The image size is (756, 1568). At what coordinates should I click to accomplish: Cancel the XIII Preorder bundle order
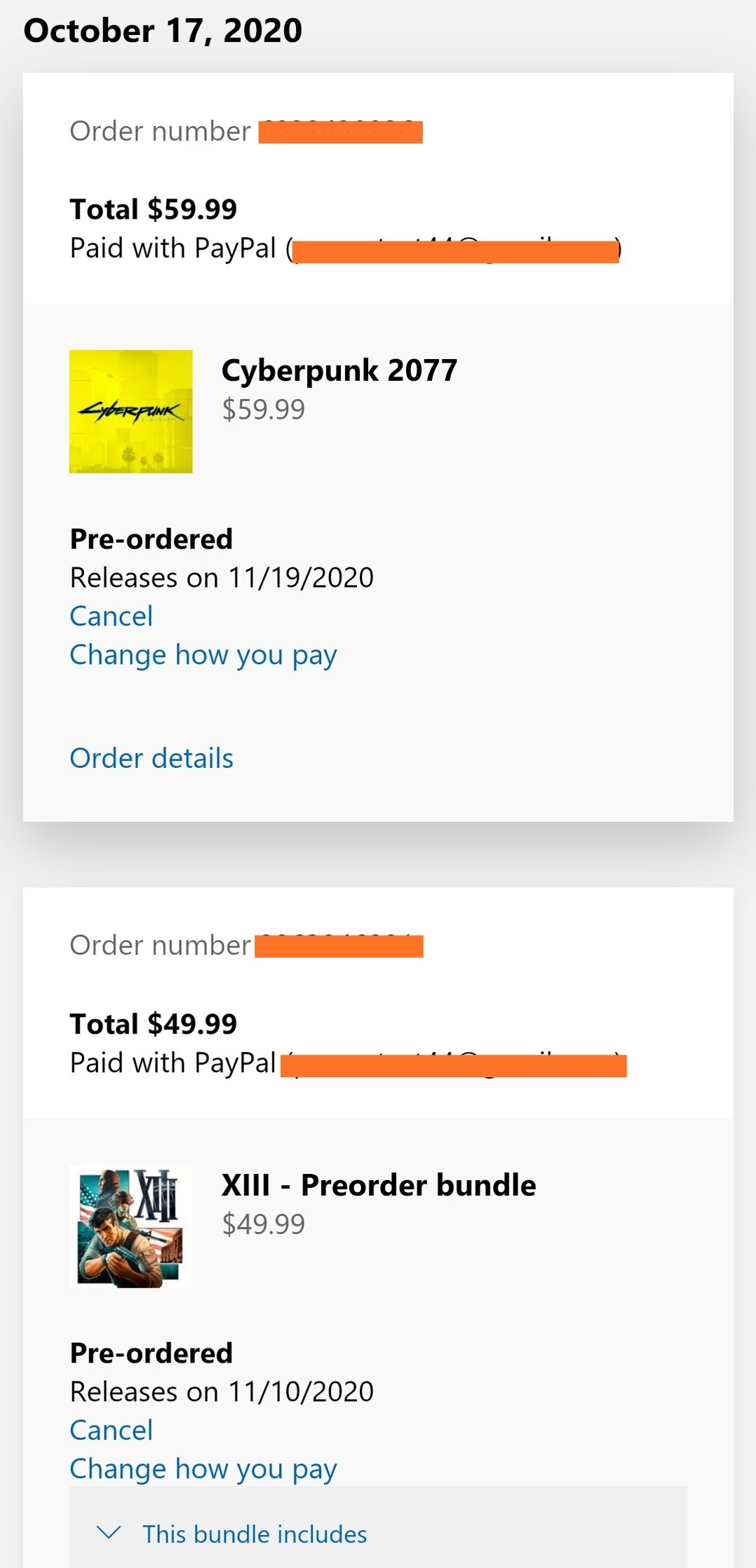click(x=112, y=1431)
